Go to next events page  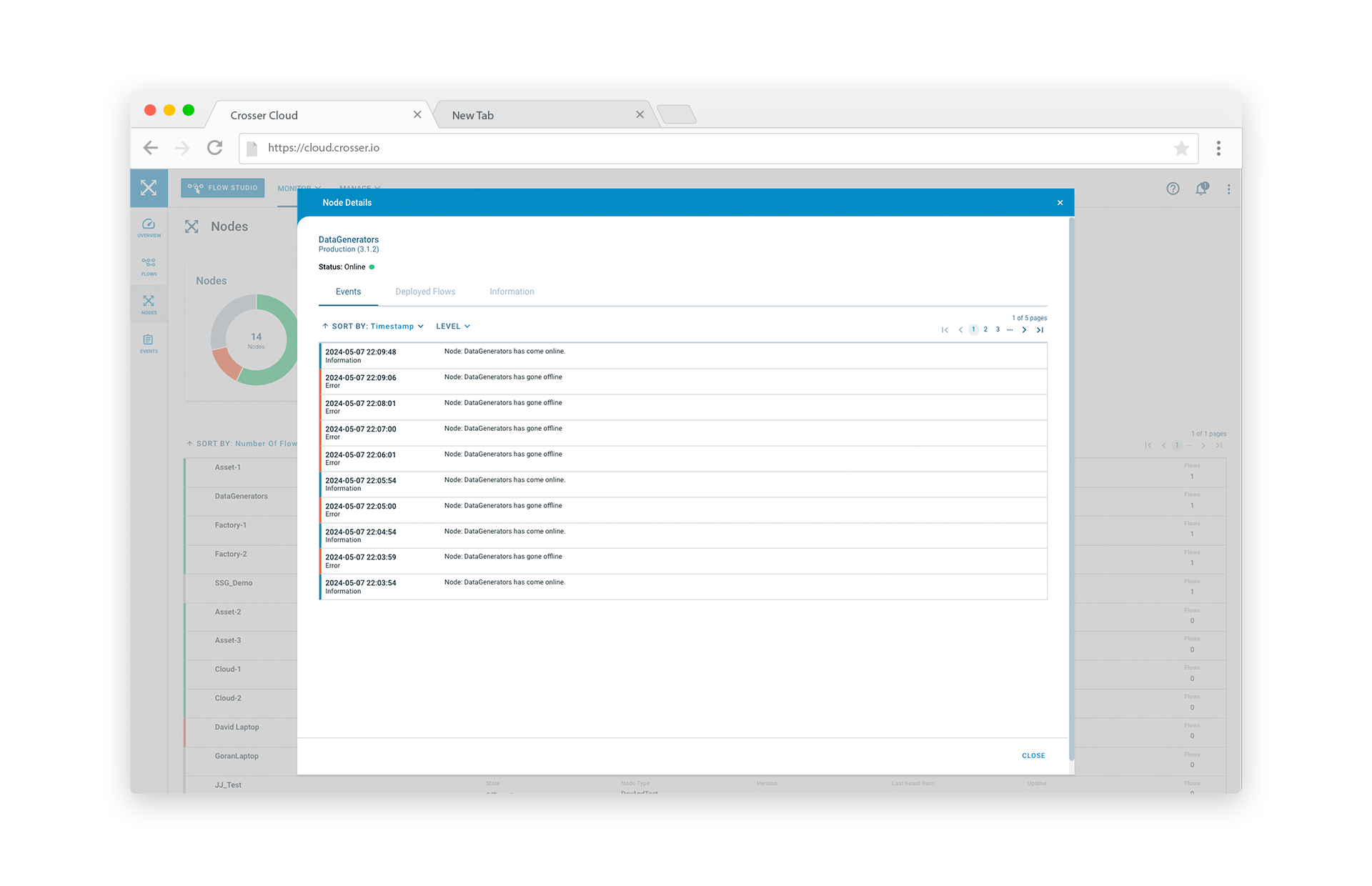(1024, 330)
